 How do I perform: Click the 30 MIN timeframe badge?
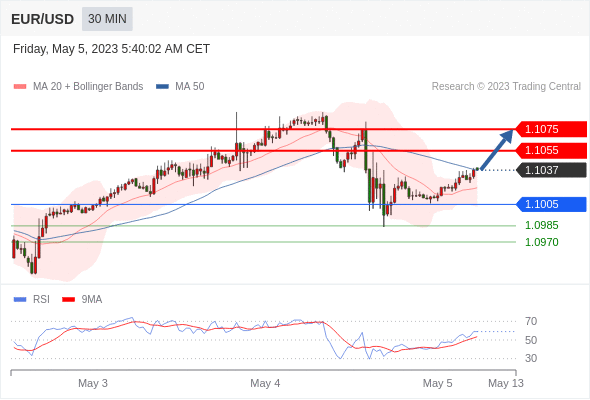click(x=107, y=19)
